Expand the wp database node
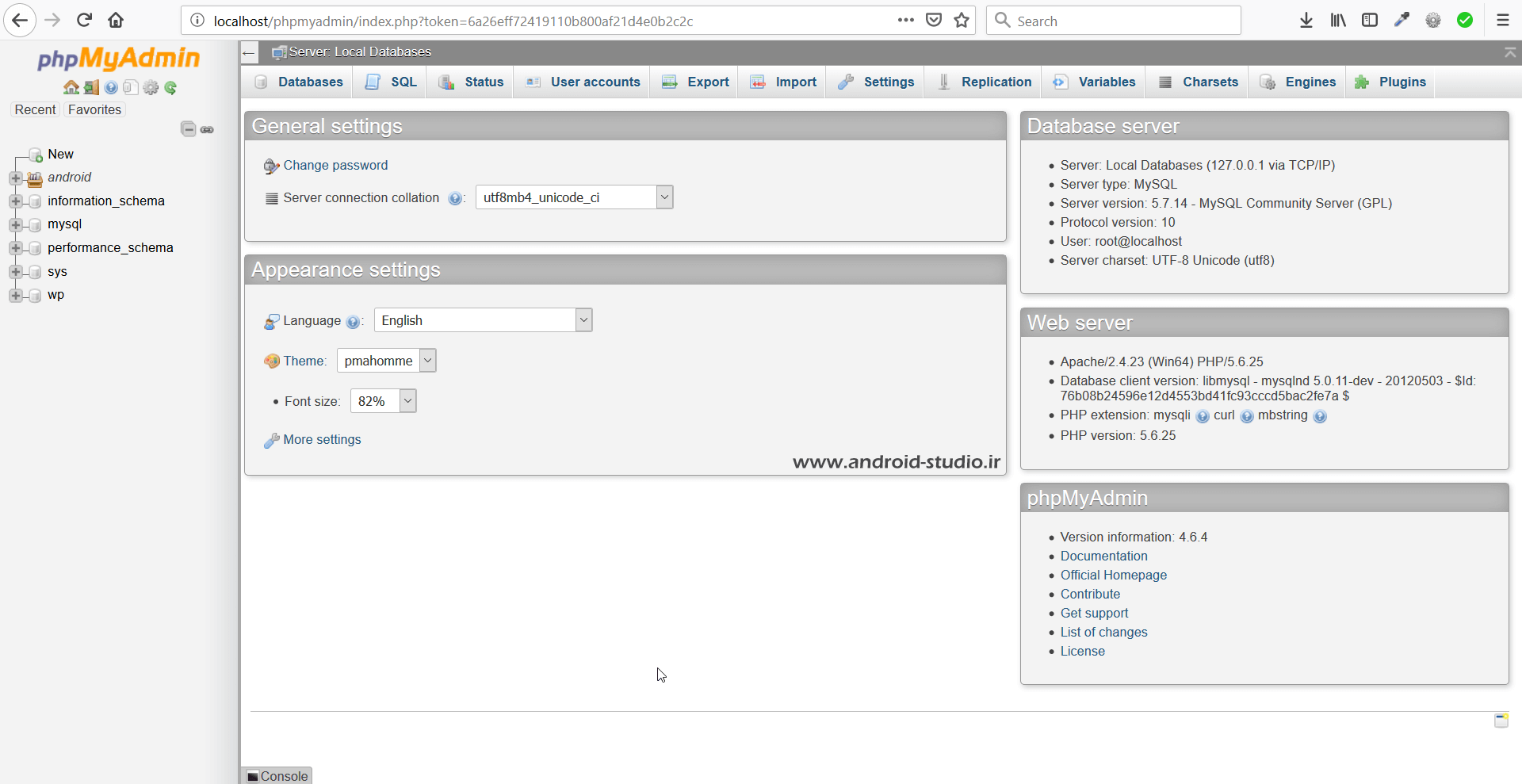1522x784 pixels. (15, 296)
